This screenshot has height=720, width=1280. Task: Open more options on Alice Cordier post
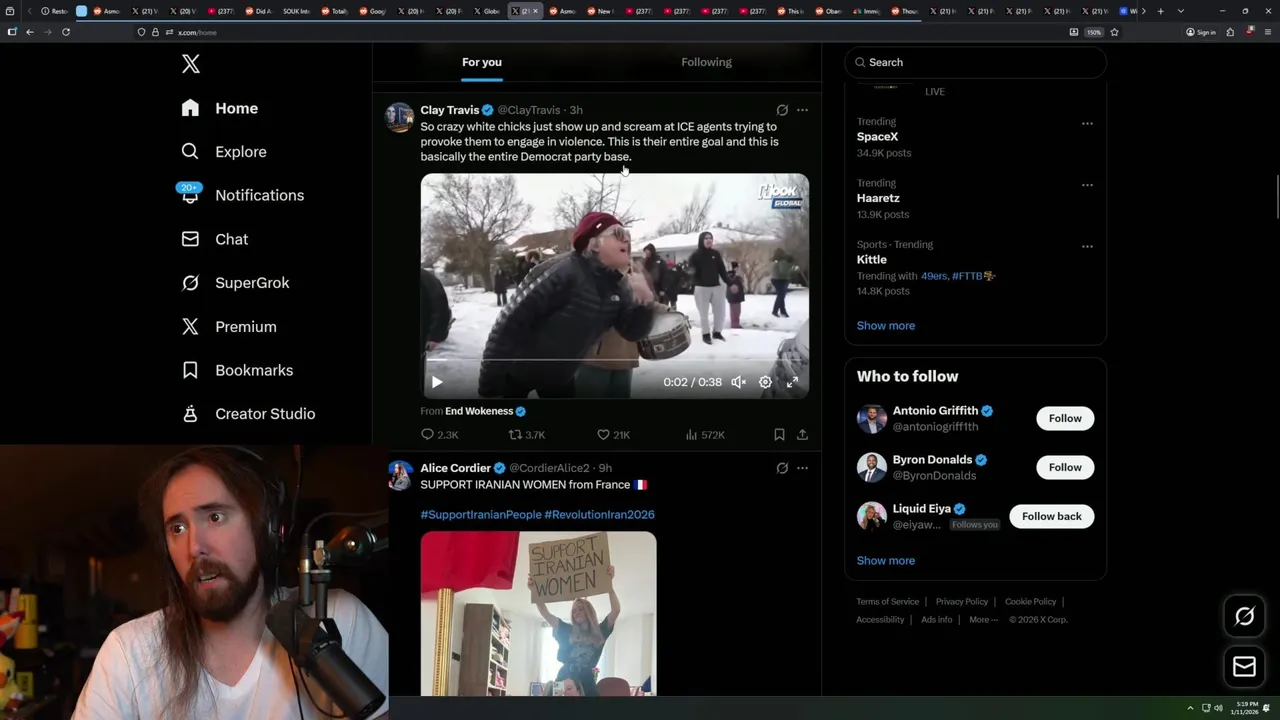(x=802, y=468)
